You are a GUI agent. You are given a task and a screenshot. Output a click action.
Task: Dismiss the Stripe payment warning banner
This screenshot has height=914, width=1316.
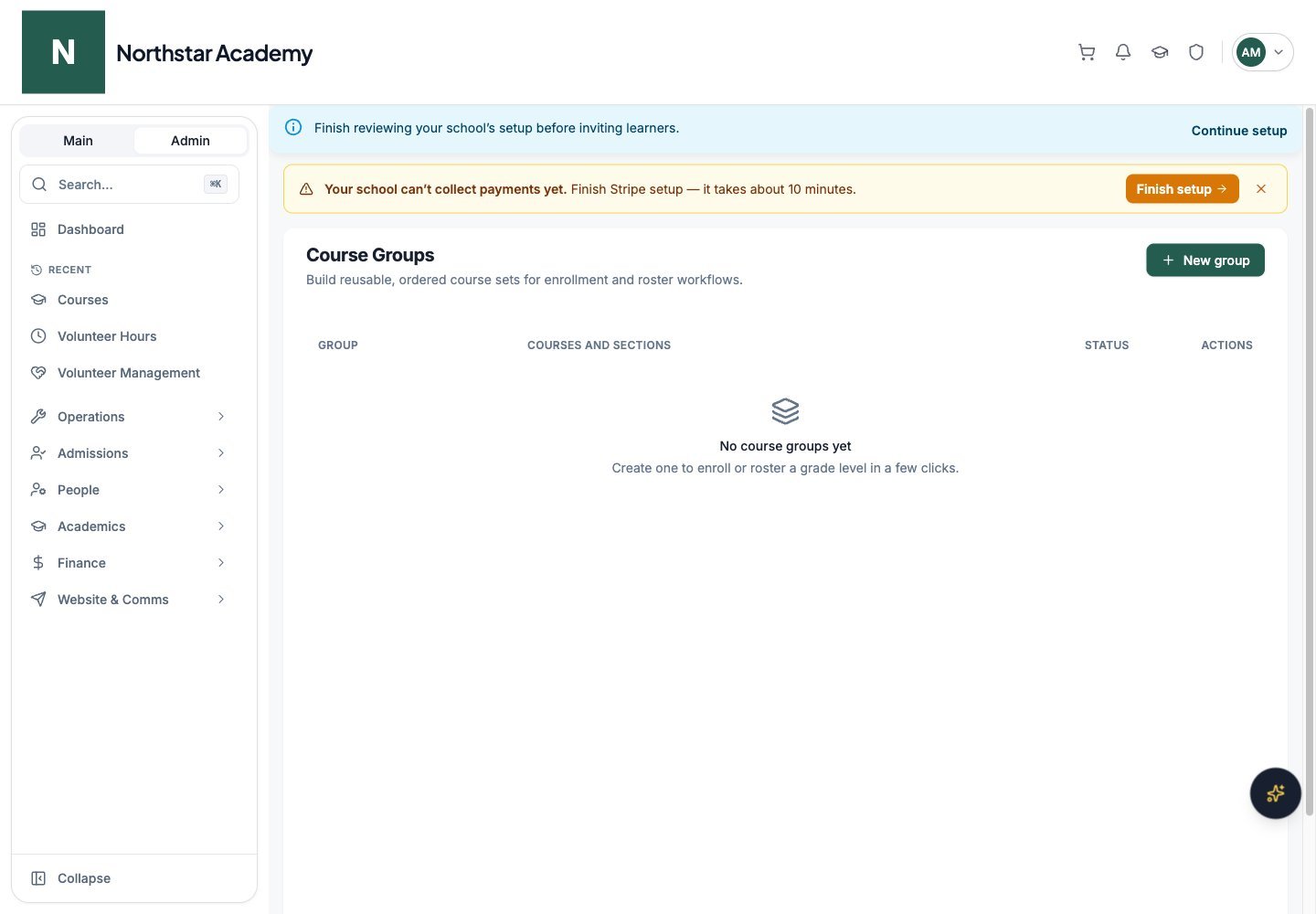(x=1261, y=189)
